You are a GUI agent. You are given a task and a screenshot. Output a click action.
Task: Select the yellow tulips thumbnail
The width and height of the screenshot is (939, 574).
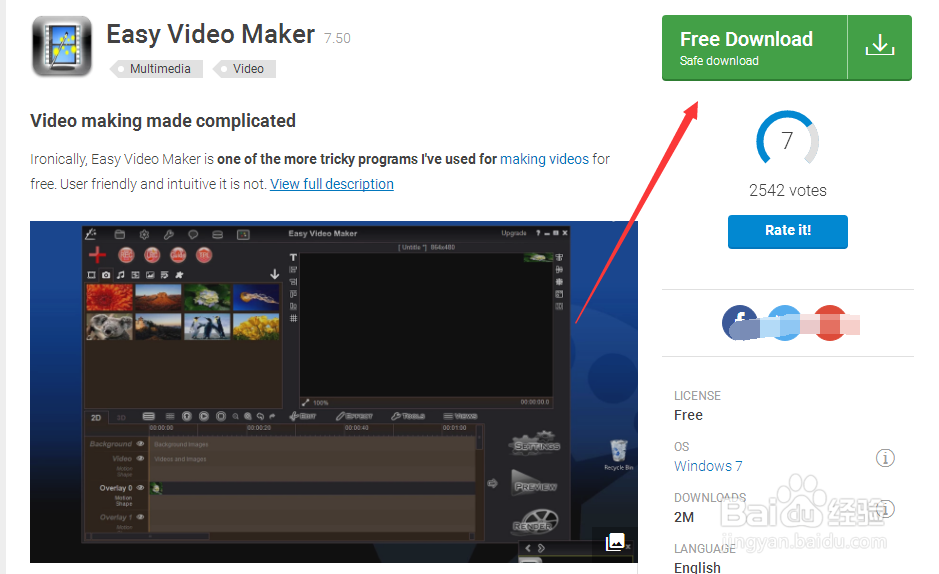tap(256, 327)
